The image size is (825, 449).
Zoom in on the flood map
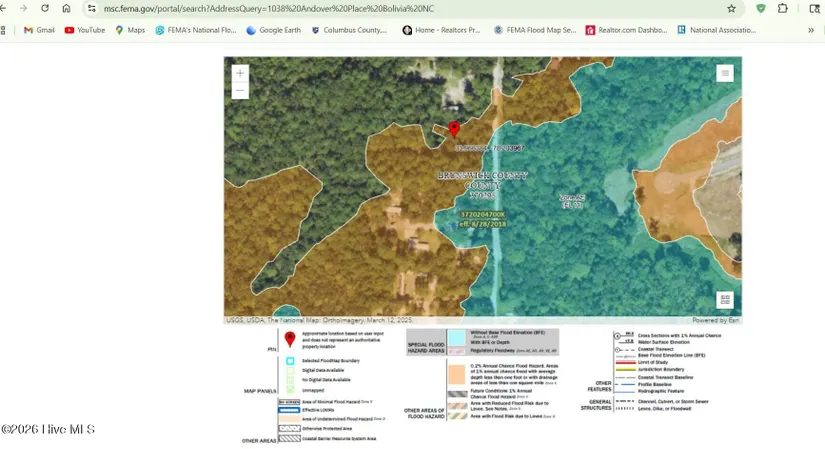240,74
